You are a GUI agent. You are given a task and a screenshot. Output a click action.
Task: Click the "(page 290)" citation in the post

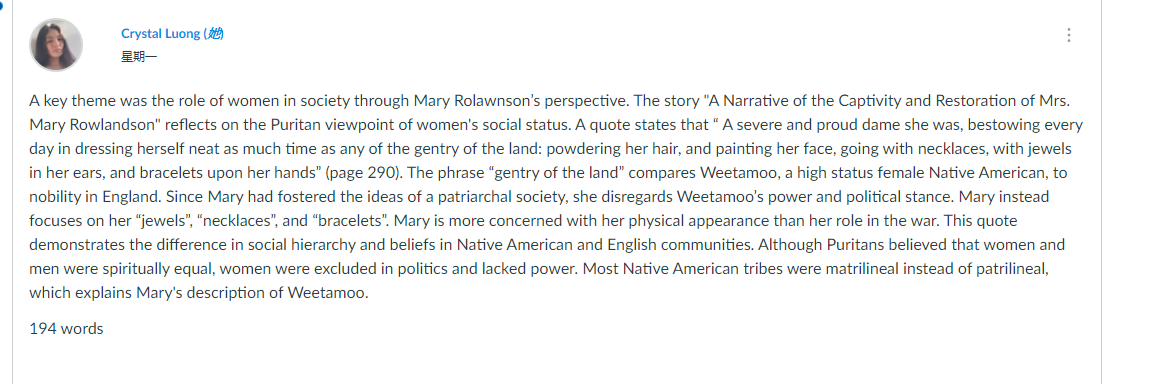365,174
